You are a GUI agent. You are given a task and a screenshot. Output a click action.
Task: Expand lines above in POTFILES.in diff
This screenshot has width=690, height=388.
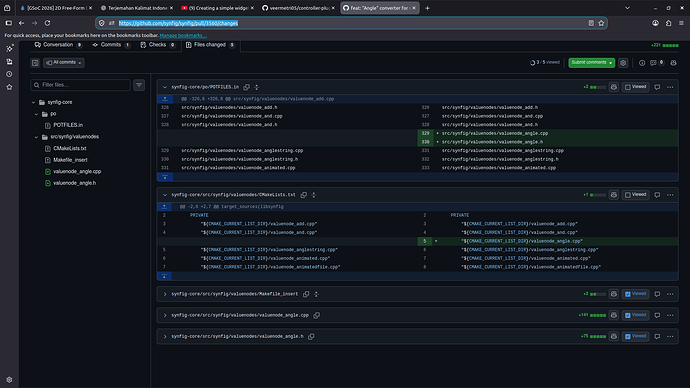tap(165, 99)
